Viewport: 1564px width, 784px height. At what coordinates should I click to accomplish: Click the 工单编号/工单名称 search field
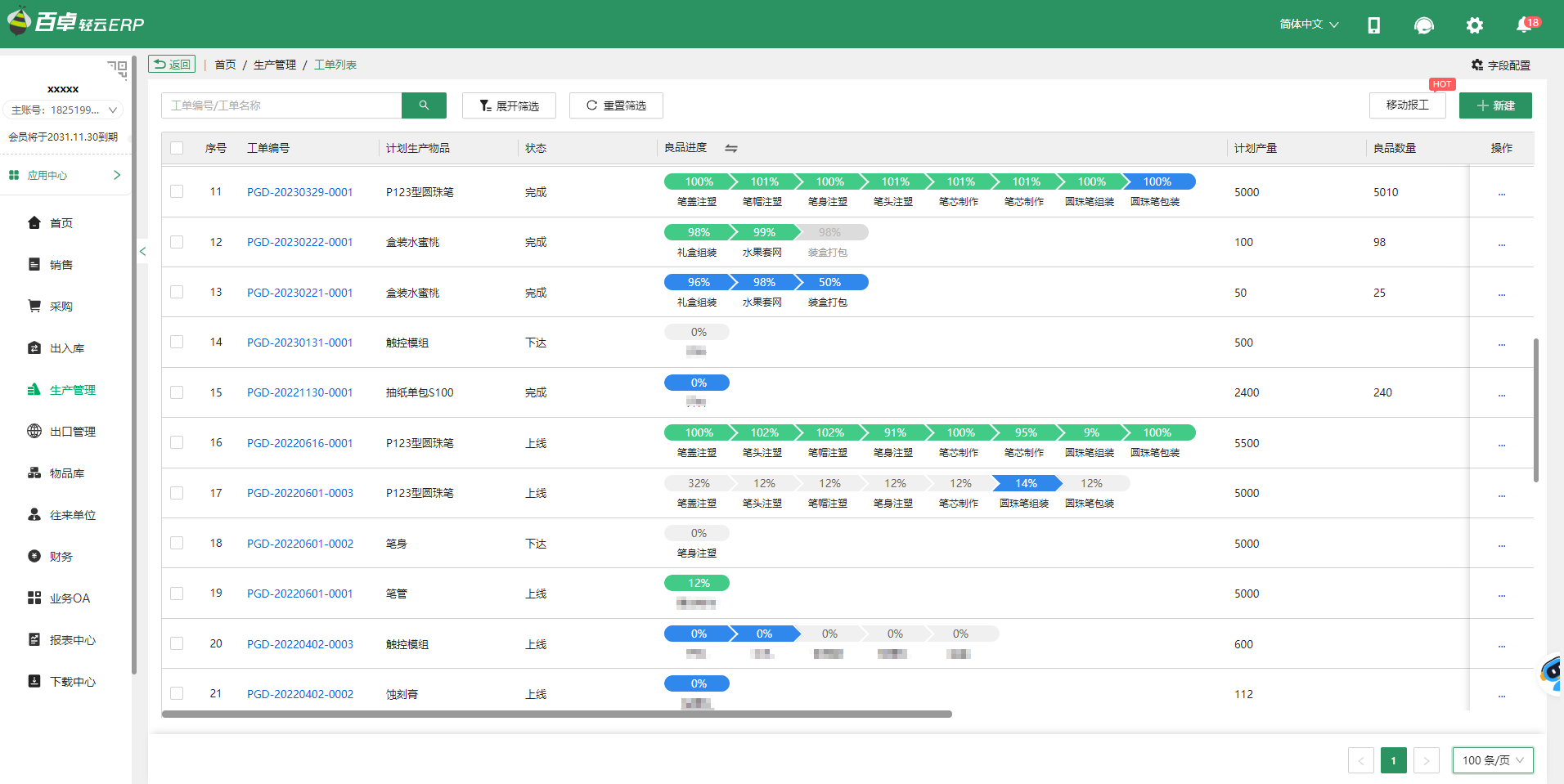click(x=281, y=105)
